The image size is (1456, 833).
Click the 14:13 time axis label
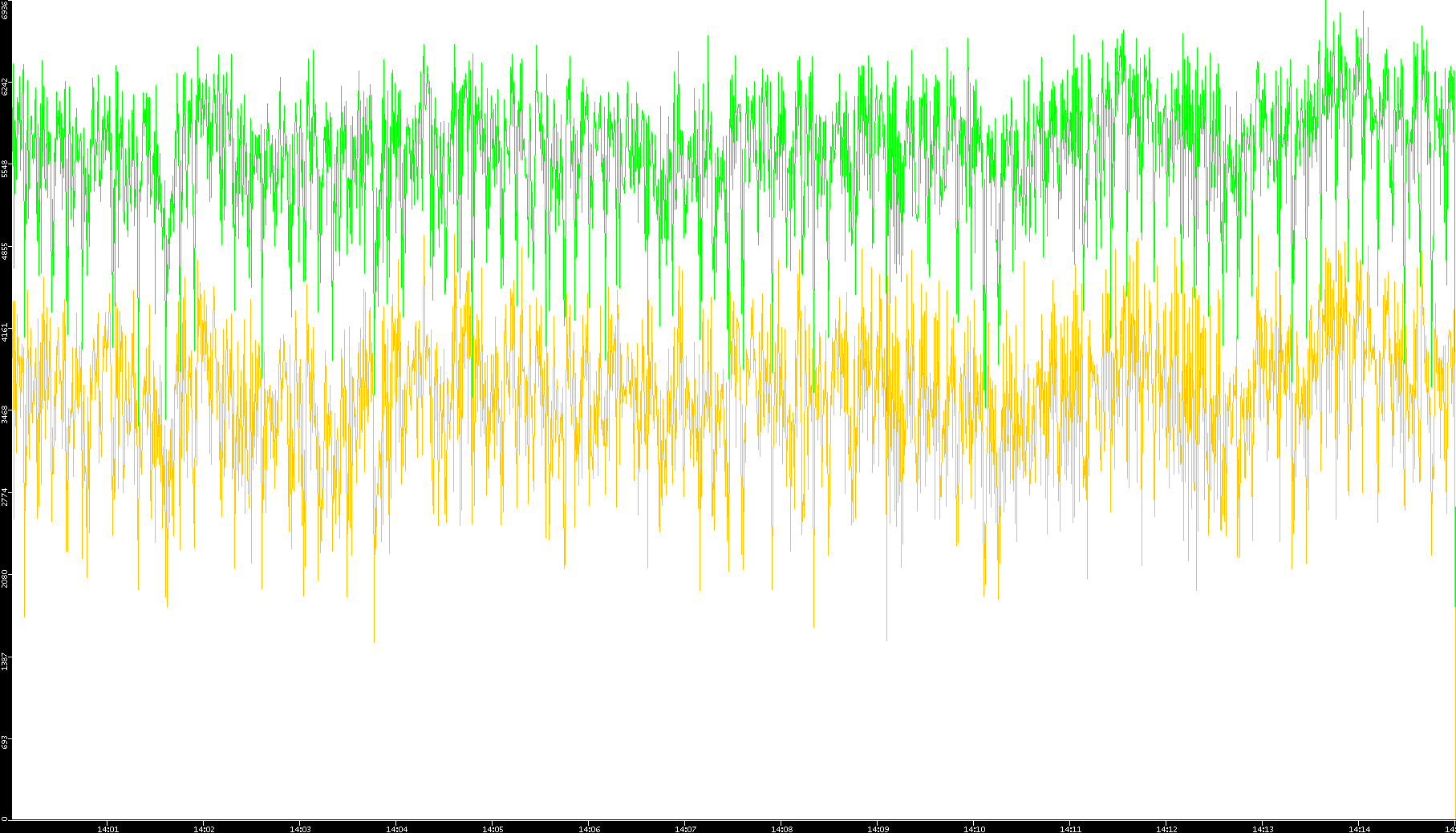(x=1263, y=829)
